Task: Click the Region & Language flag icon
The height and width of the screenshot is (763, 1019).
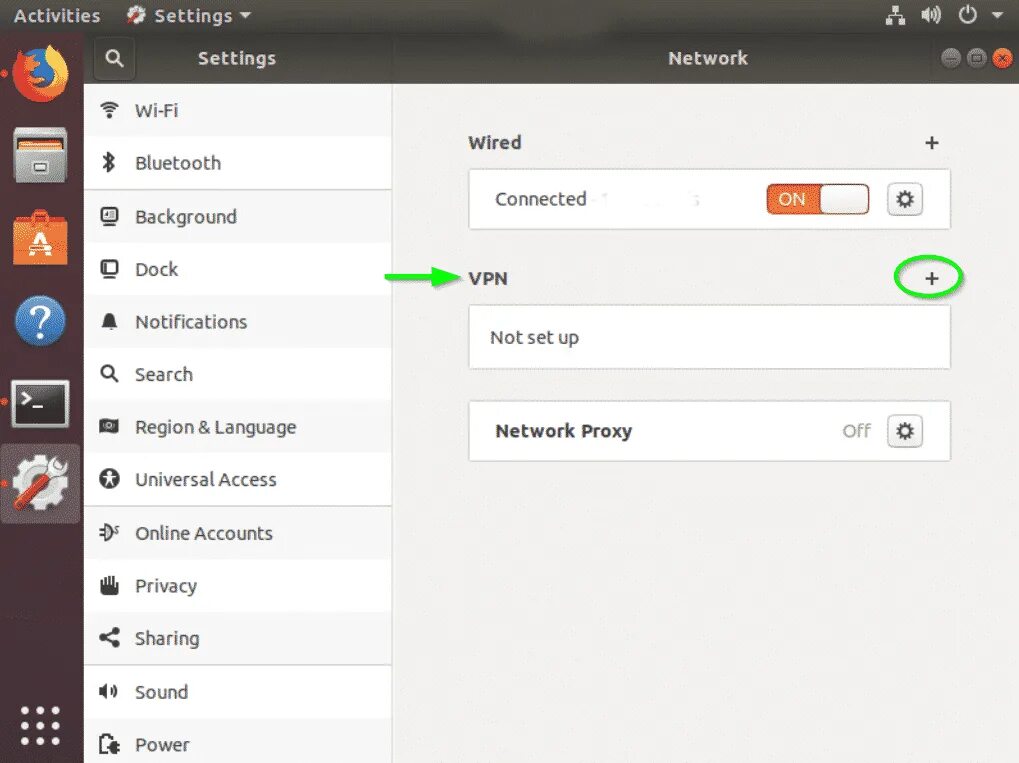Action: click(x=109, y=426)
